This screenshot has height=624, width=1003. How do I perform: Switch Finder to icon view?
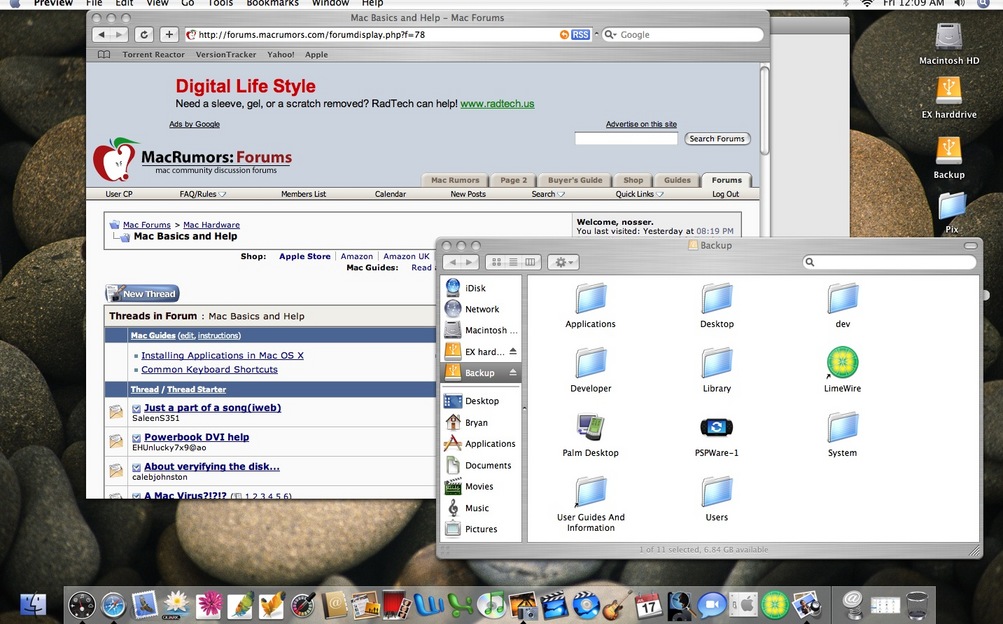pos(496,262)
